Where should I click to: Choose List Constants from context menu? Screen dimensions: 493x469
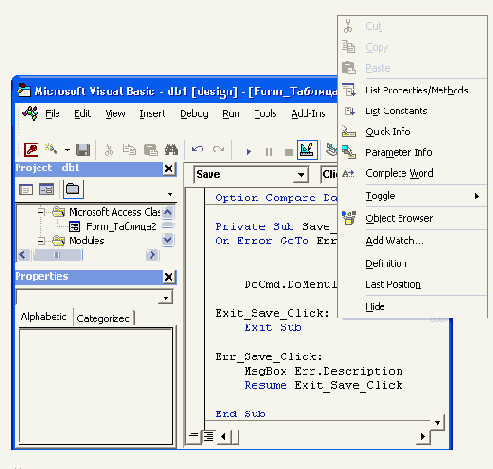(x=412, y=111)
